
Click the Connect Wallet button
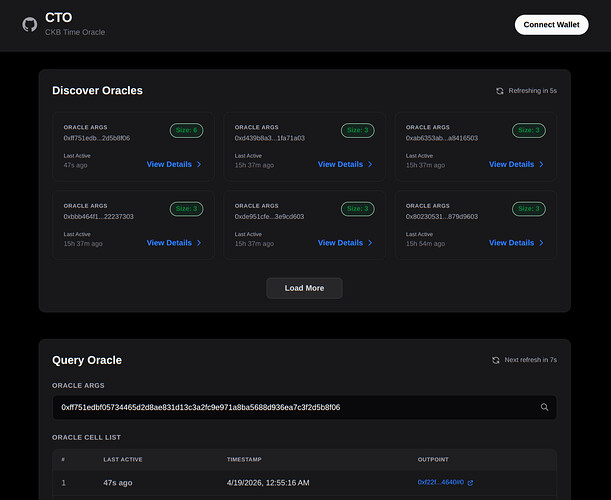tap(551, 25)
